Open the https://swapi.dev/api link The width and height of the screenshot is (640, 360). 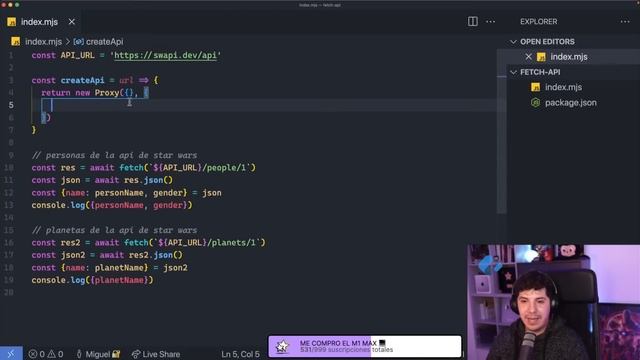(x=165, y=55)
